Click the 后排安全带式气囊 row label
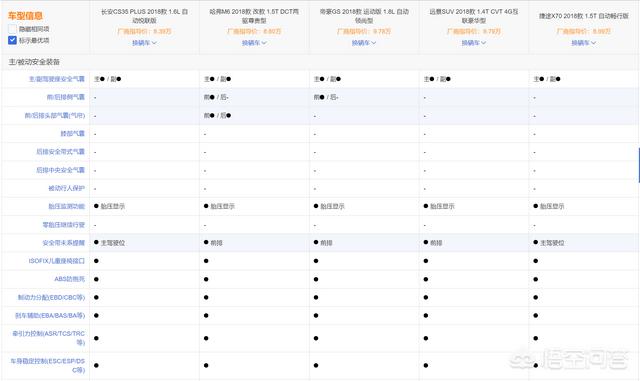The width and height of the screenshot is (640, 381). point(60,152)
